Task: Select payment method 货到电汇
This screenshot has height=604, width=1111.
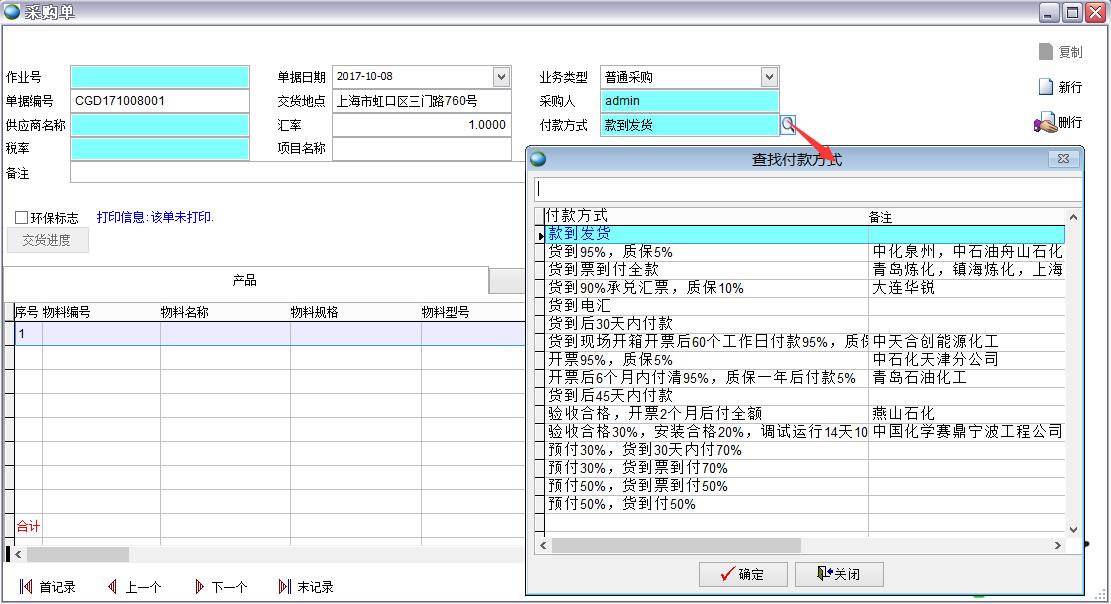Action: click(580, 306)
